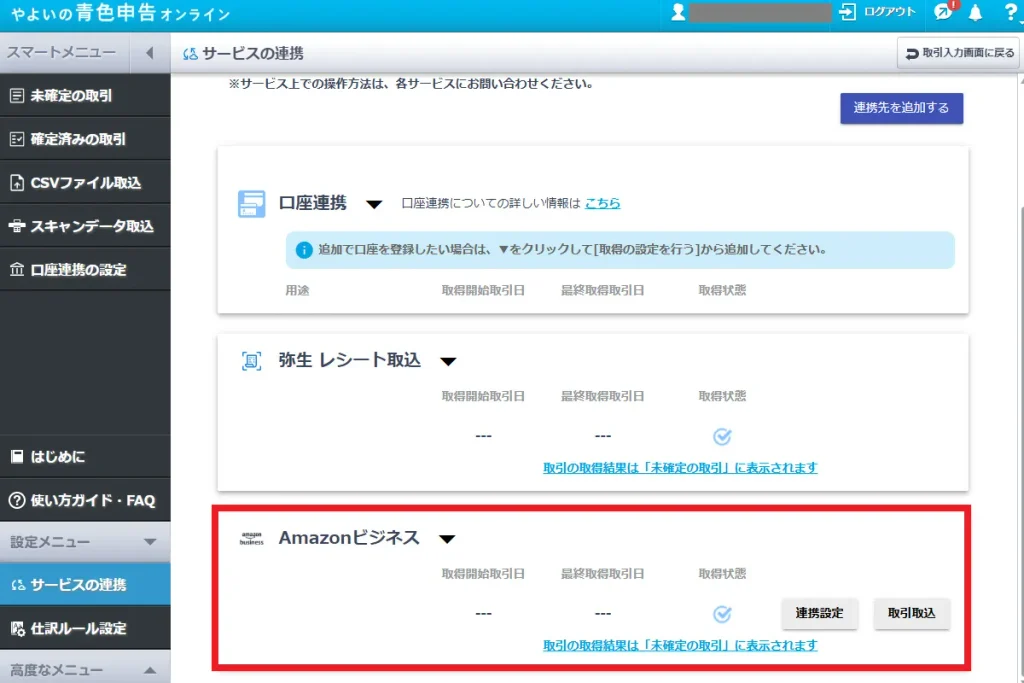Open the notifications bell icon
This screenshot has width=1024, height=683.
975,12
